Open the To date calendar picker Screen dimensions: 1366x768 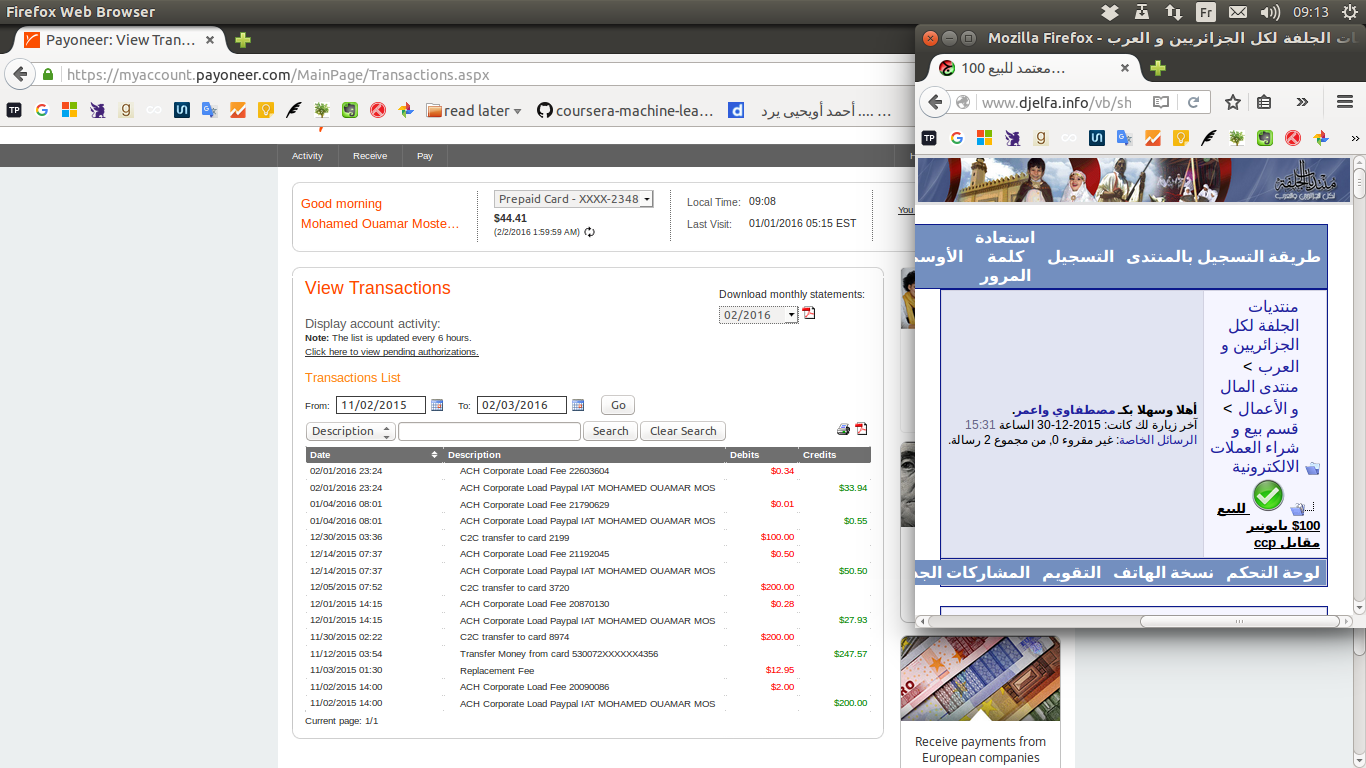577,405
